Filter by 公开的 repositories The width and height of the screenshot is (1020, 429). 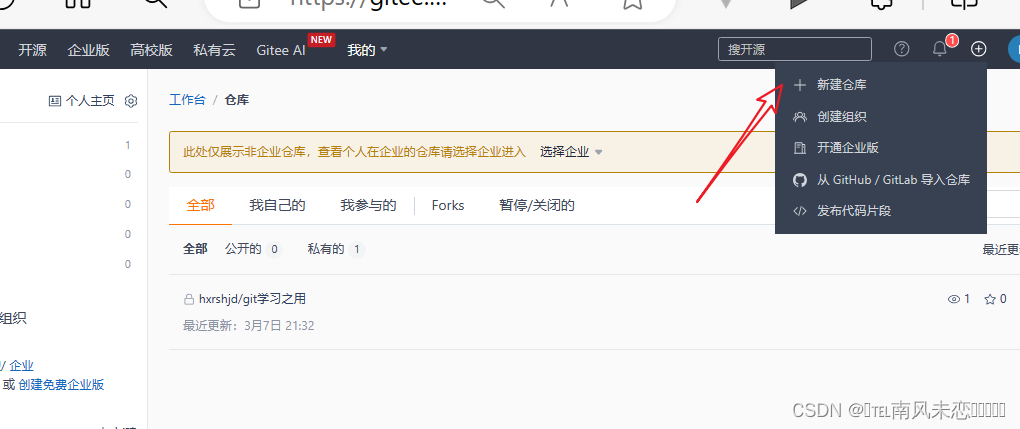tap(253, 249)
